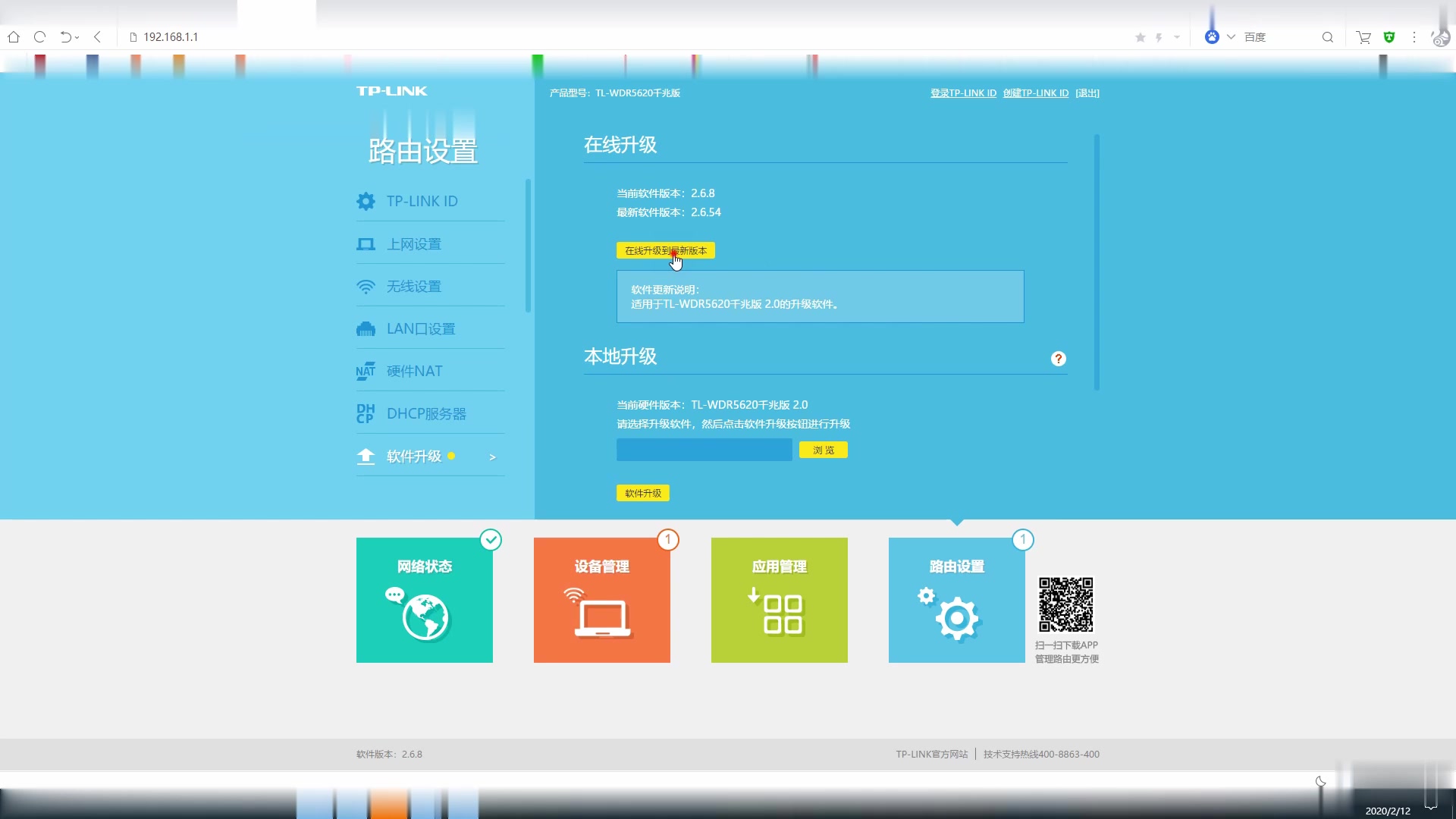Select the DHCP服务器 icon
Viewport: 1456px width, 819px height.
tap(366, 413)
